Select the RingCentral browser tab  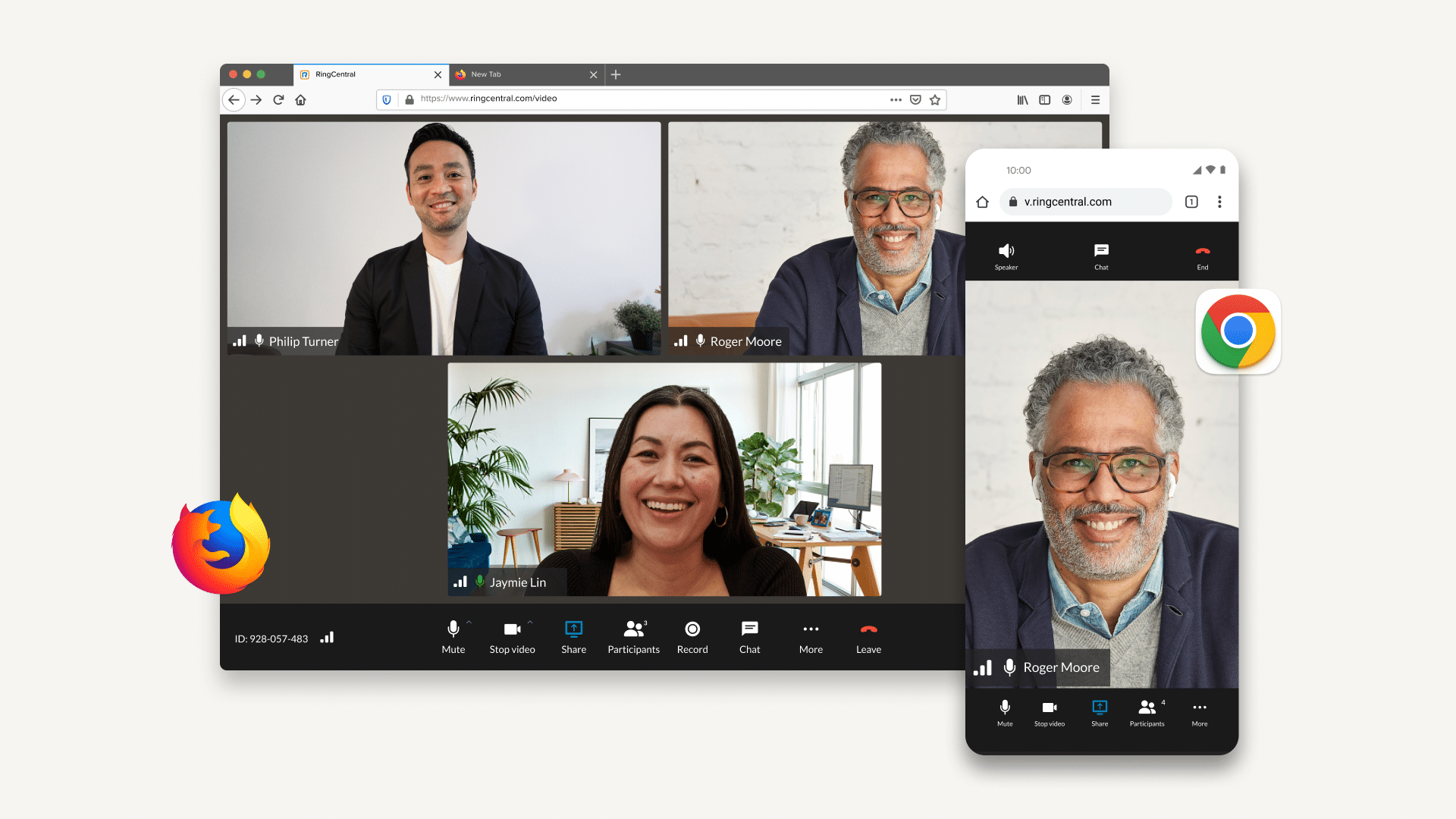[371, 74]
